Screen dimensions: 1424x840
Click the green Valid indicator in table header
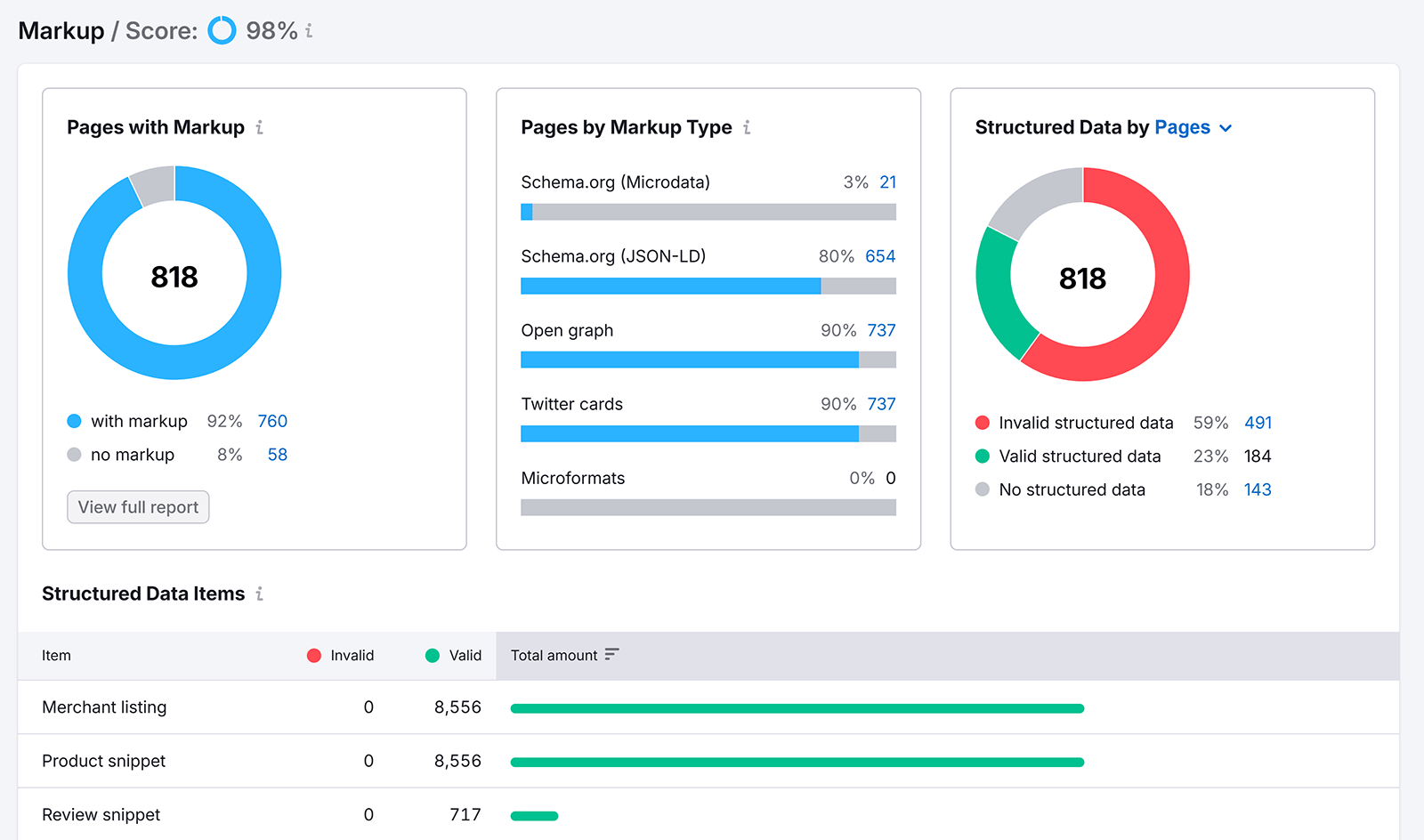(433, 655)
